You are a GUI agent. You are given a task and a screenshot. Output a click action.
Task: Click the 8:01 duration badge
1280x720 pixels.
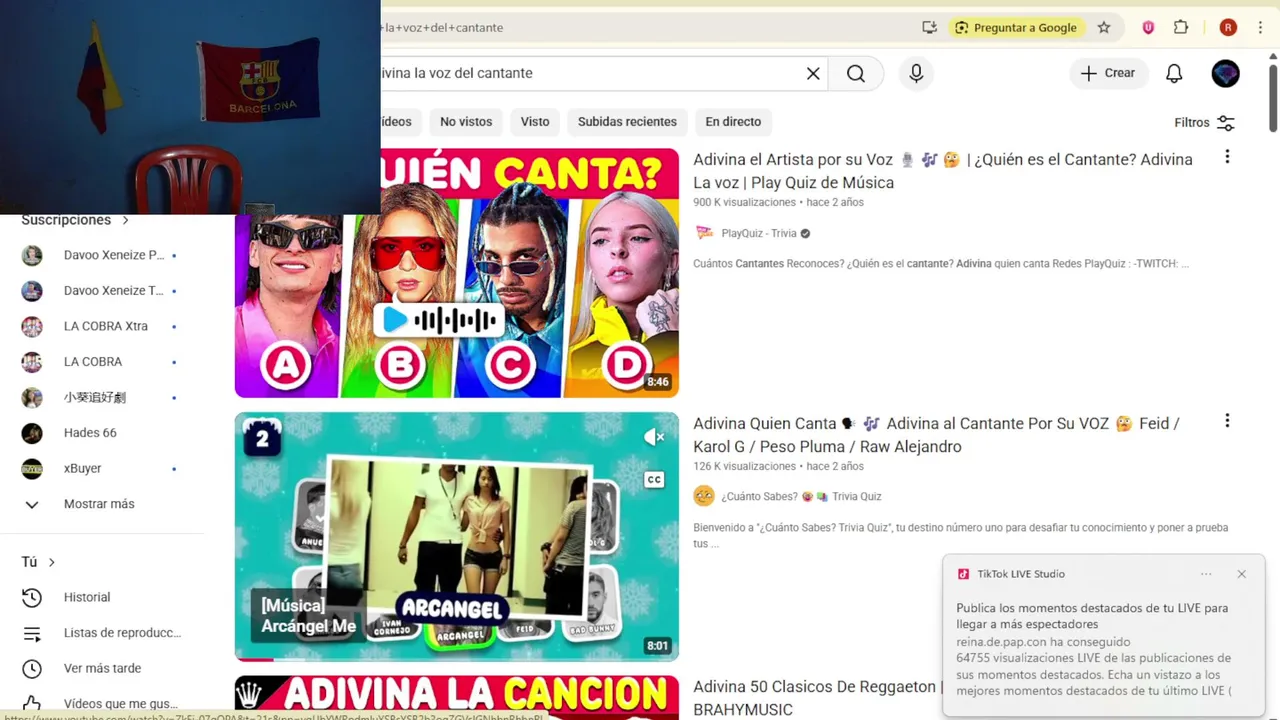[658, 646]
